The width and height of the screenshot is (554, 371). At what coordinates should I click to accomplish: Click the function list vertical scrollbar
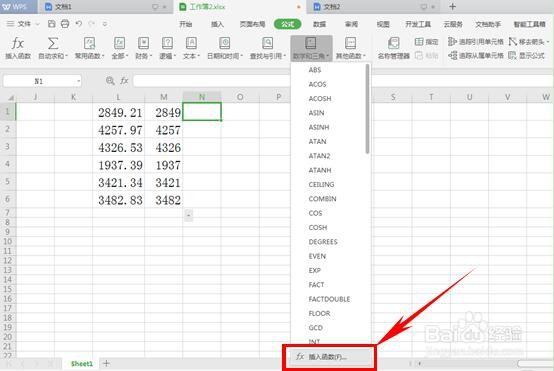pos(367,109)
